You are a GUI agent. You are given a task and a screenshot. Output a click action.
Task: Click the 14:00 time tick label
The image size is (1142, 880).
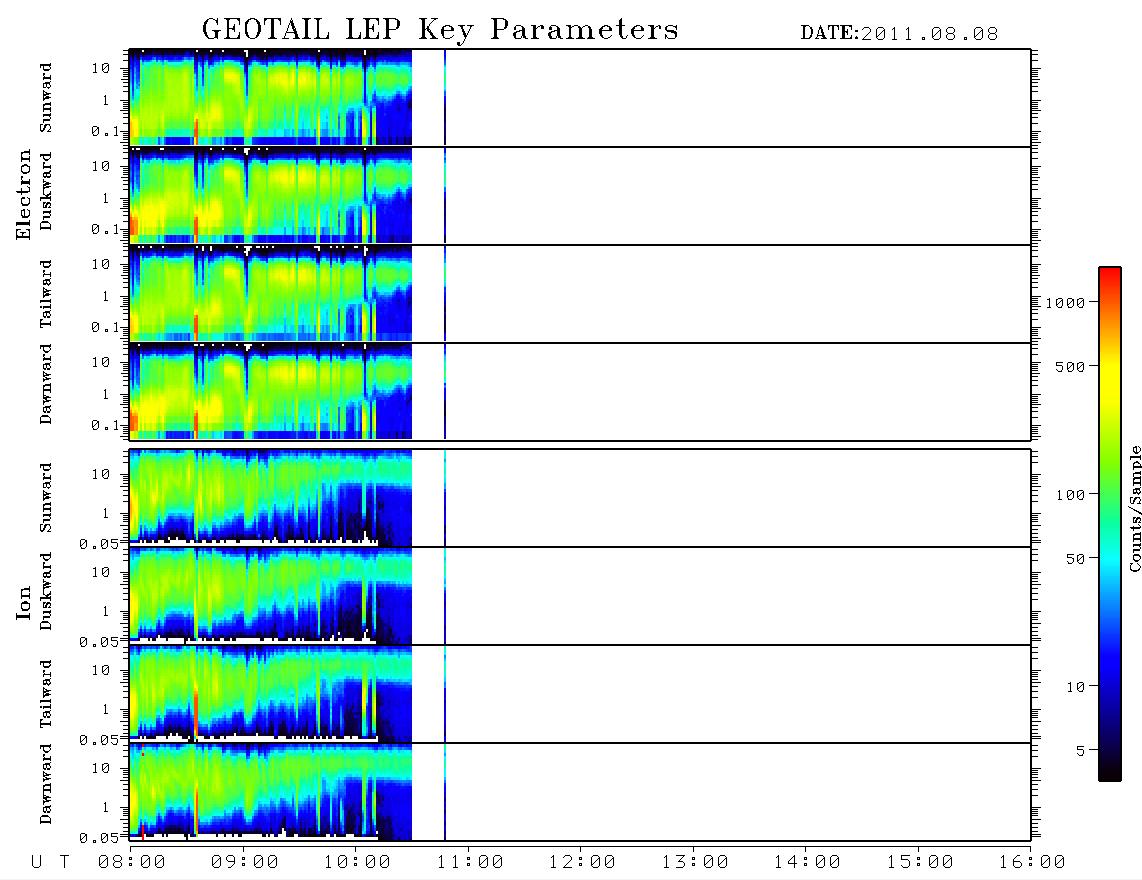click(x=806, y=863)
